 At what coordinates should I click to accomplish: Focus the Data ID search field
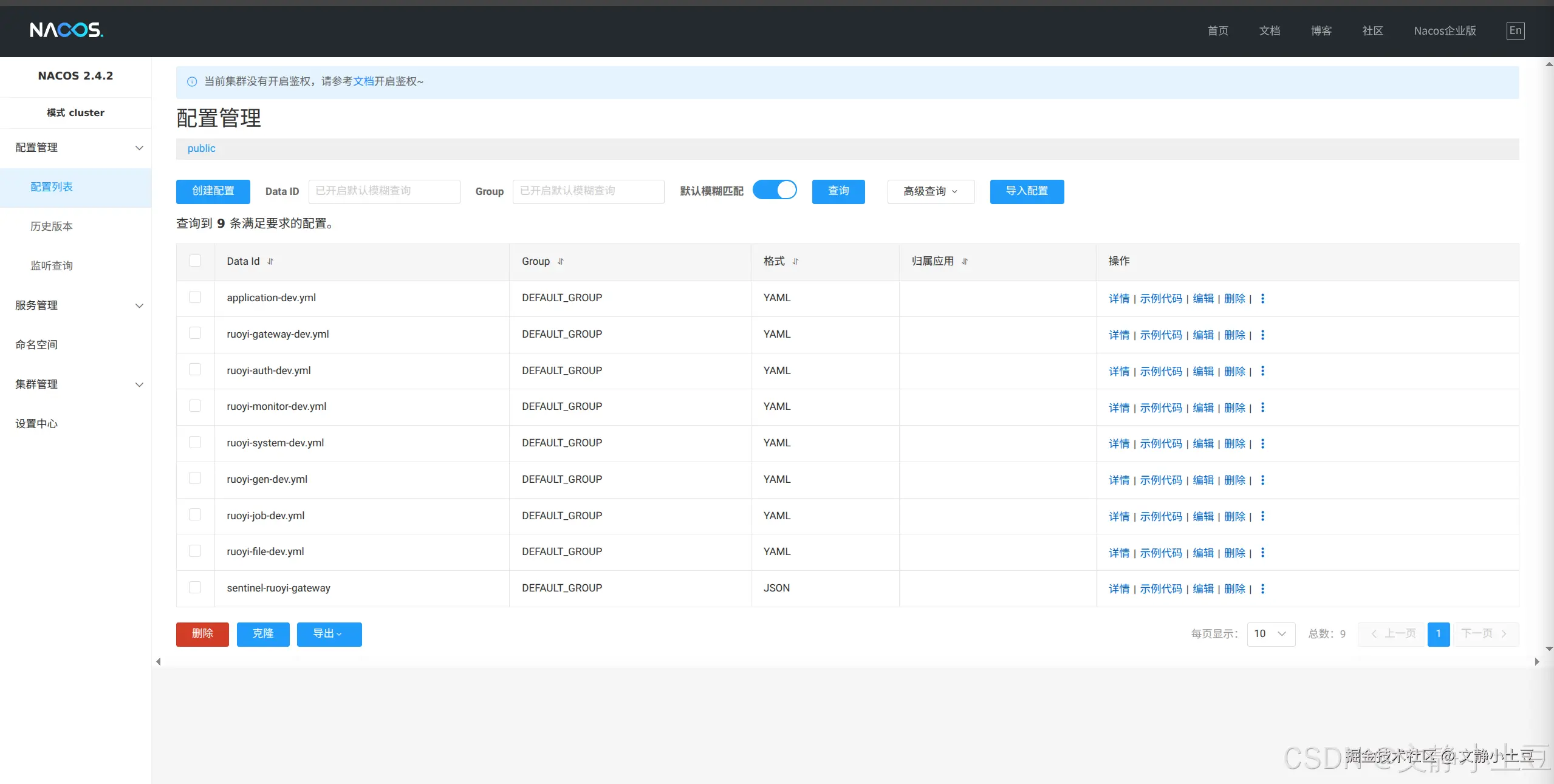click(384, 191)
